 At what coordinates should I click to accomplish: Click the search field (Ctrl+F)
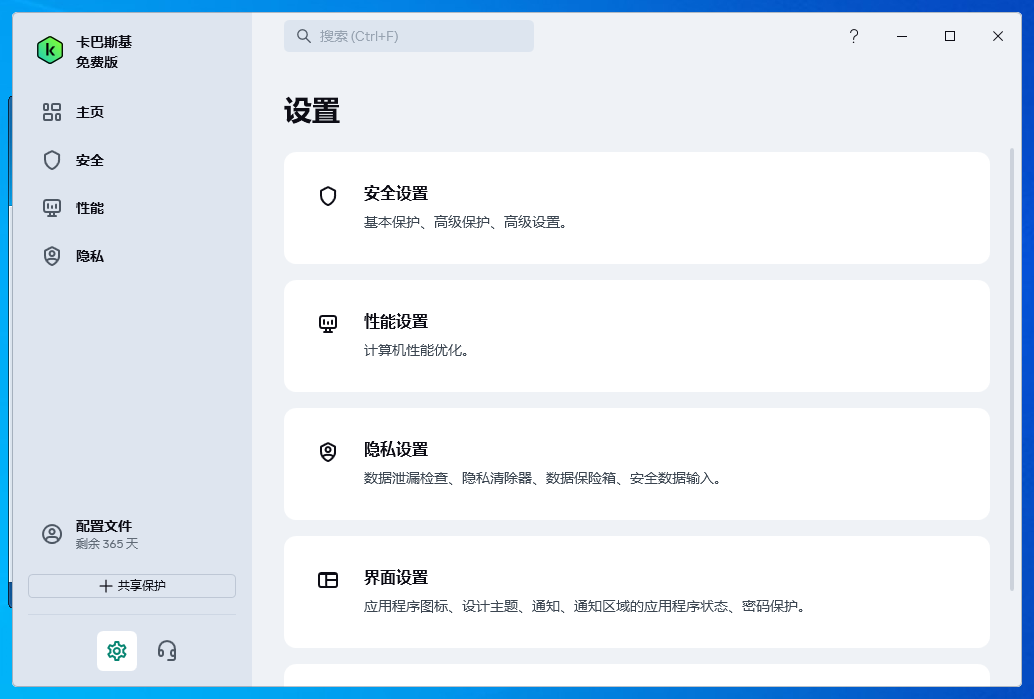click(x=409, y=36)
